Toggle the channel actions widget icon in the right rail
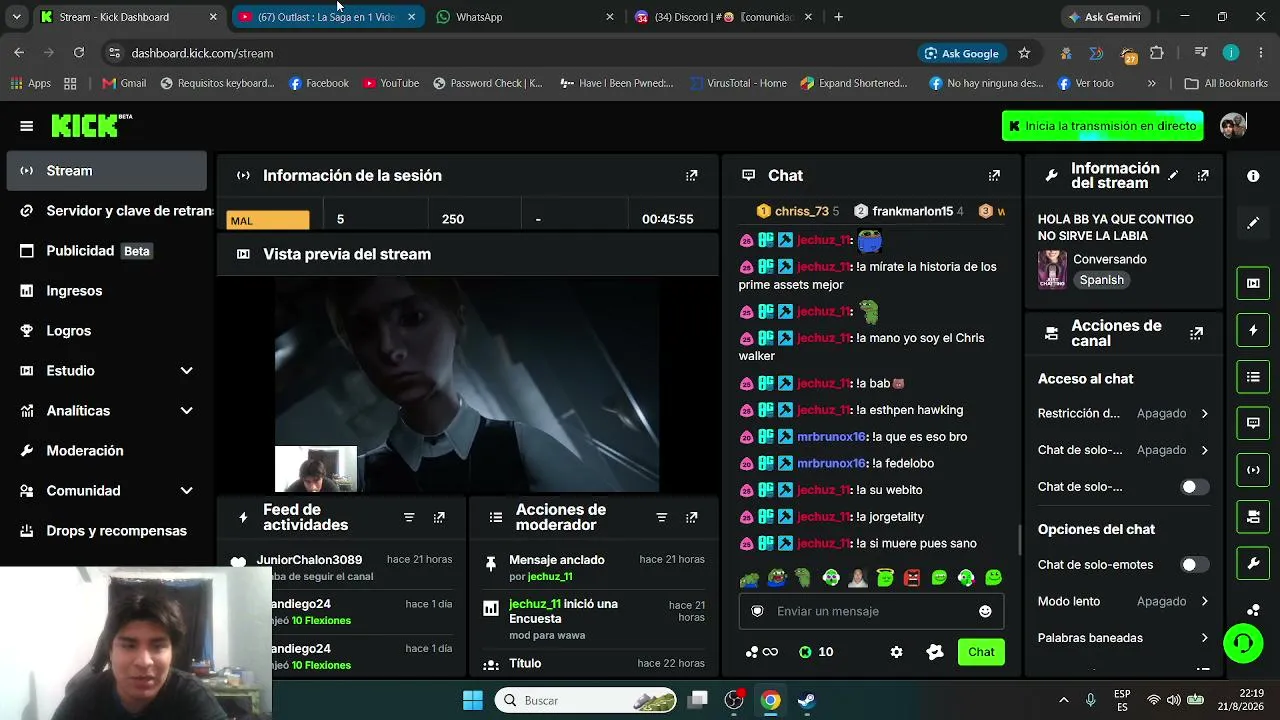 click(x=1253, y=517)
